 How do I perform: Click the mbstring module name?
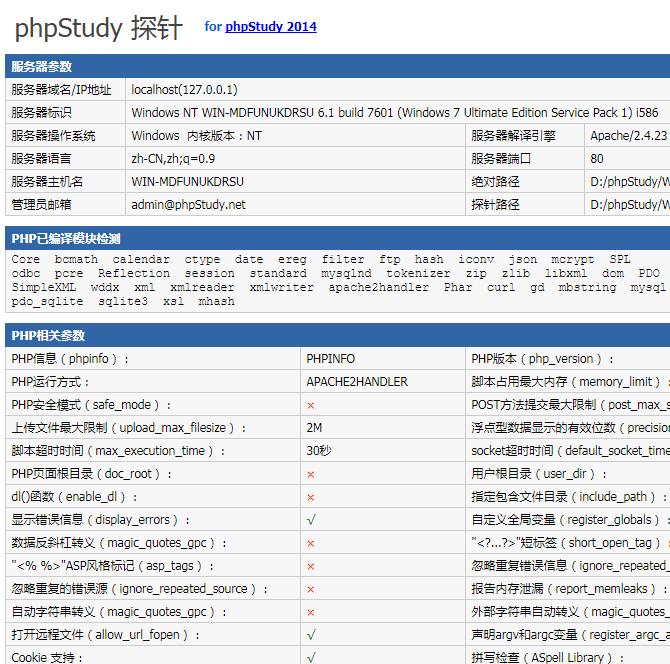(588, 287)
